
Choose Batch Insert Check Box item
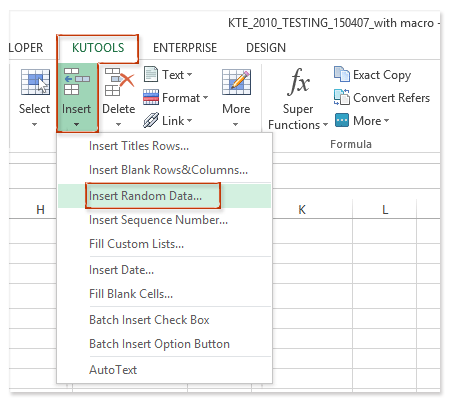pos(164,320)
